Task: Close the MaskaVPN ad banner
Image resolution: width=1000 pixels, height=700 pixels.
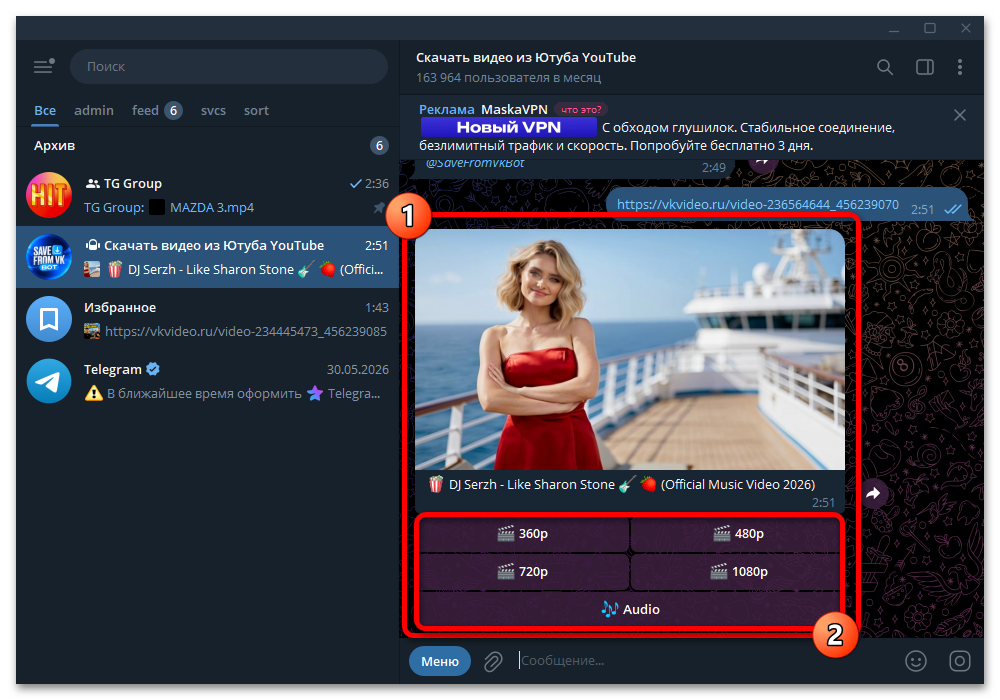Action: 960,115
